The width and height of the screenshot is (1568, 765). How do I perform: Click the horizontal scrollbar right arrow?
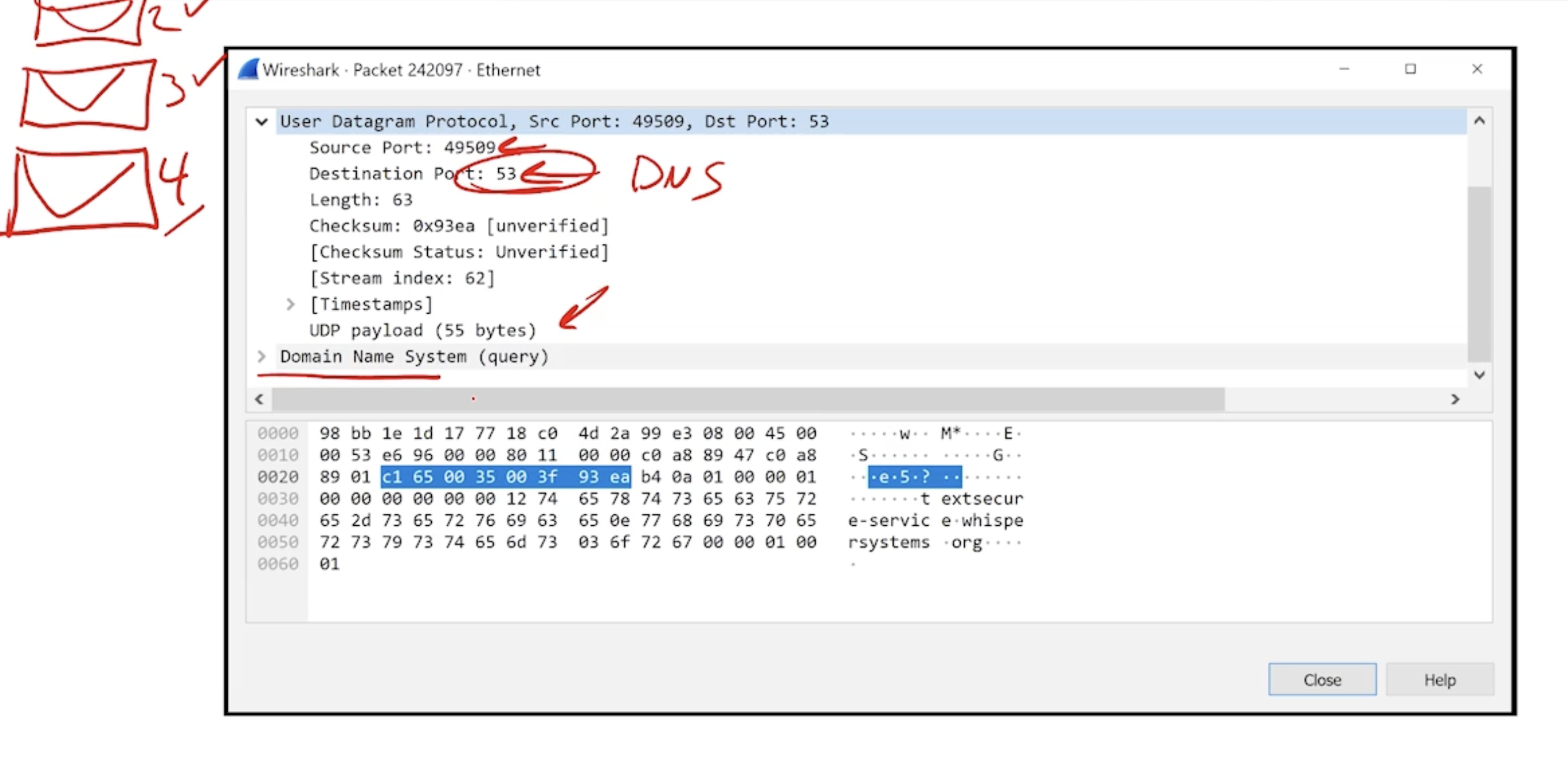click(1455, 399)
